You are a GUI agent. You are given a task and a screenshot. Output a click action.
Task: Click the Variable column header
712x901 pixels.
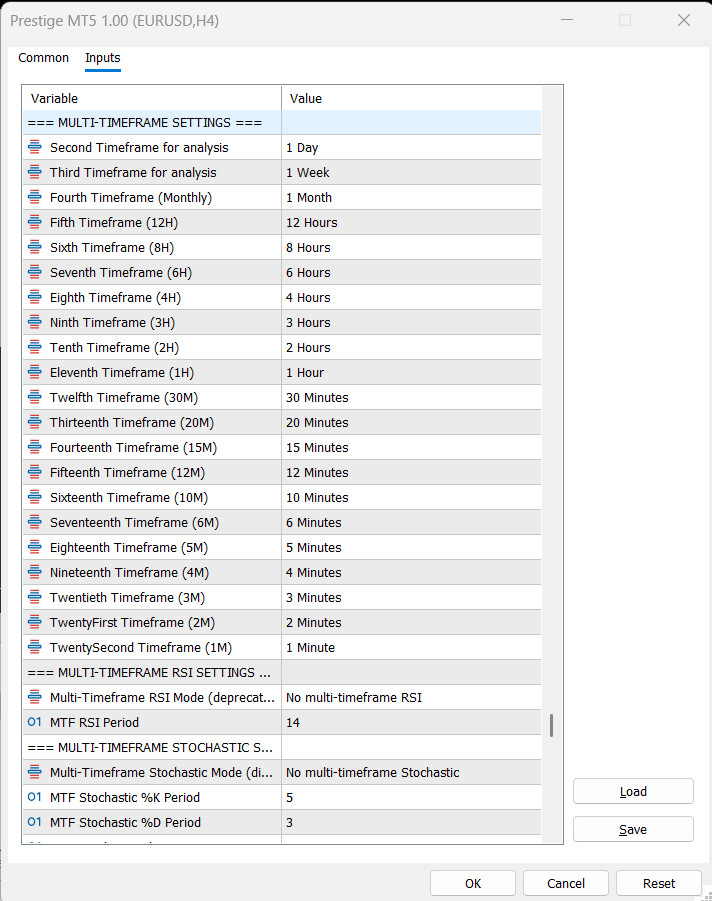(x=152, y=98)
